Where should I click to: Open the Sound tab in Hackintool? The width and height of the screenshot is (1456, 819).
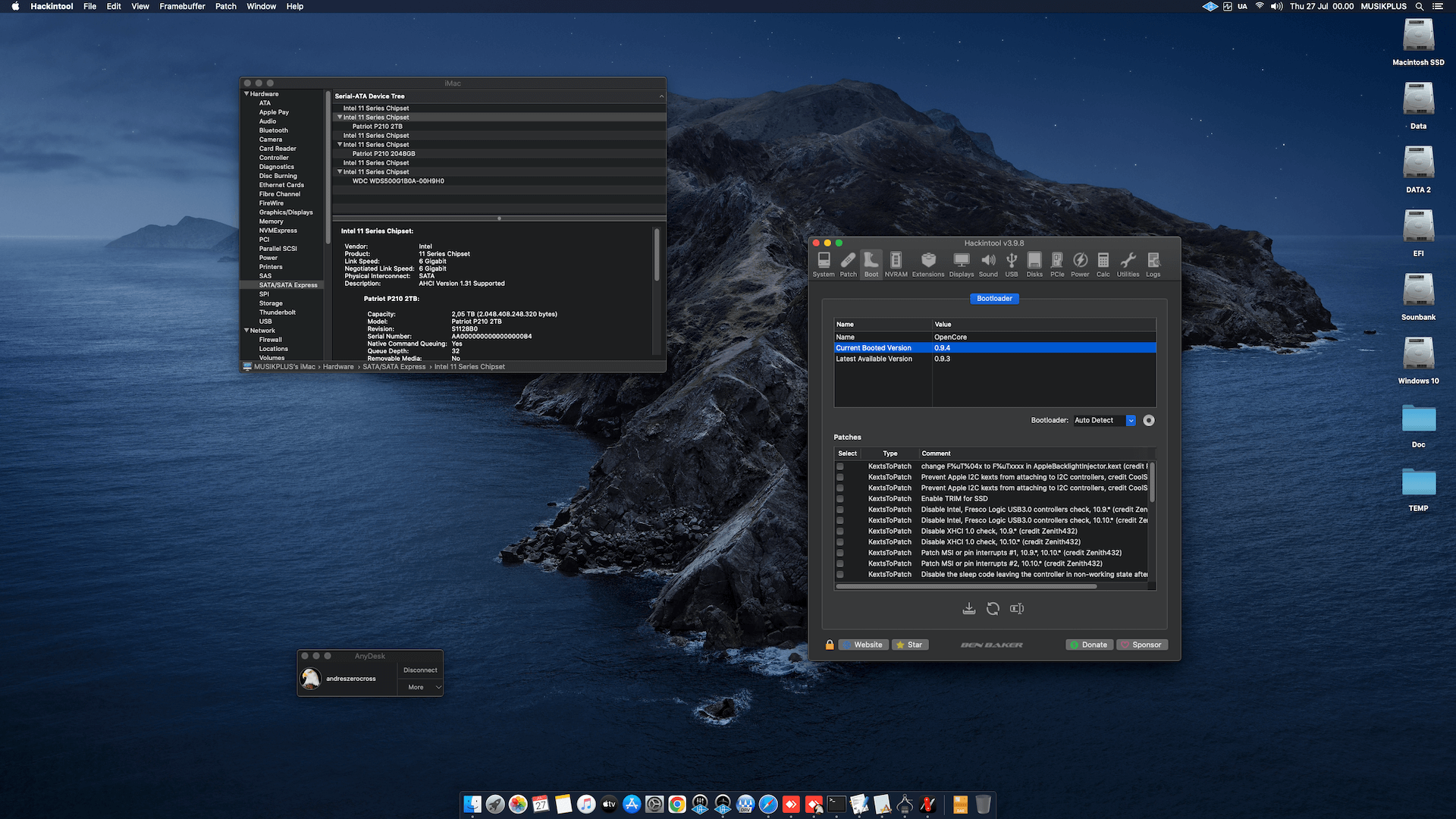(988, 265)
